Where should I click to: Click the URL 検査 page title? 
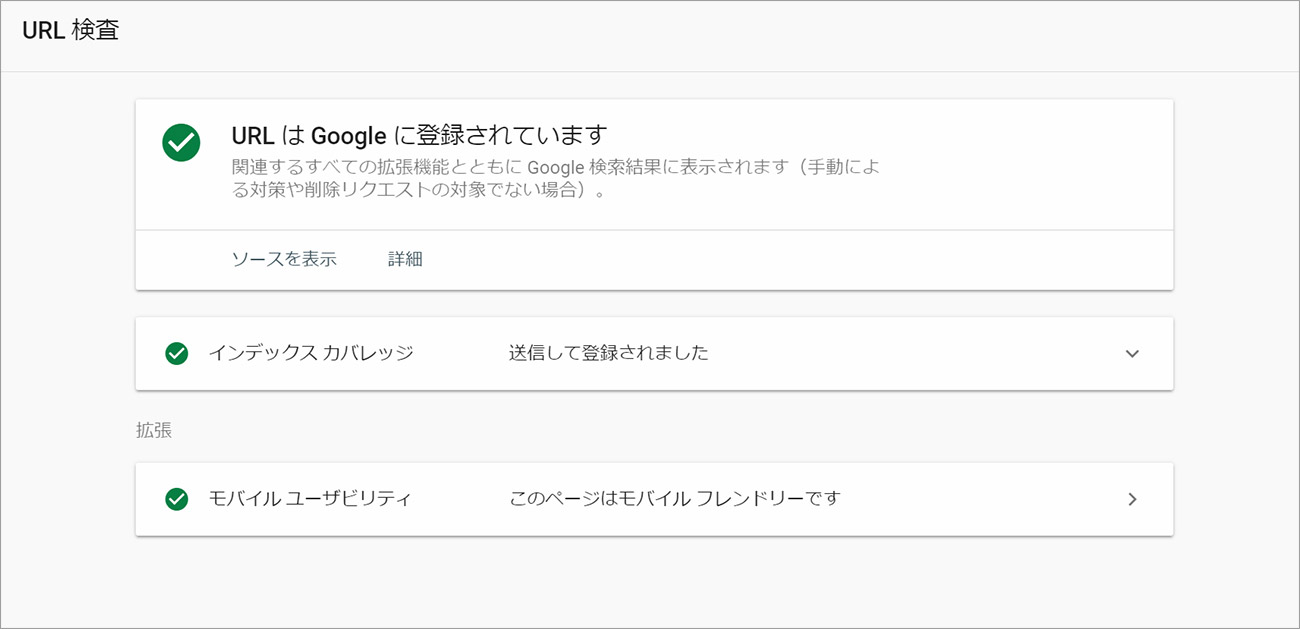click(x=70, y=31)
